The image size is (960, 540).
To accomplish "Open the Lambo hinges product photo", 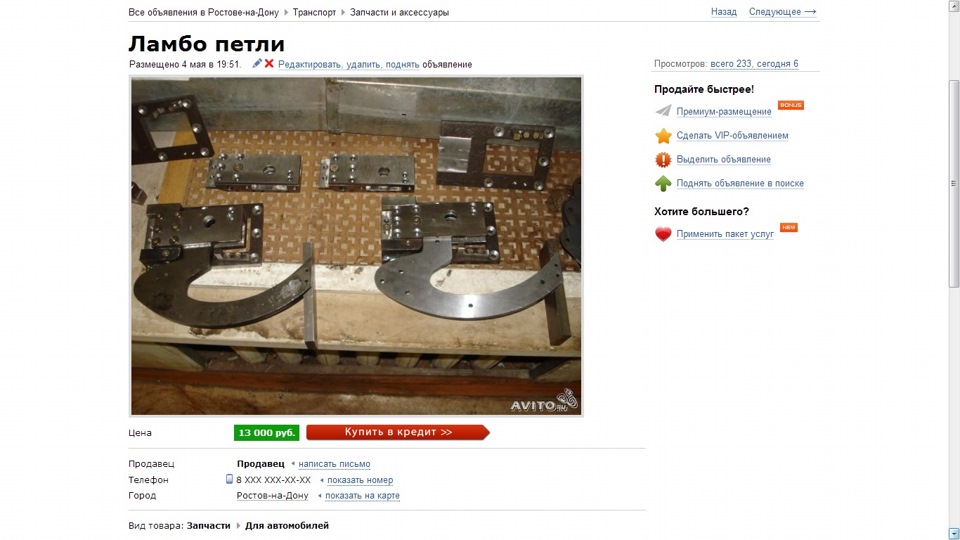I will click(356, 246).
